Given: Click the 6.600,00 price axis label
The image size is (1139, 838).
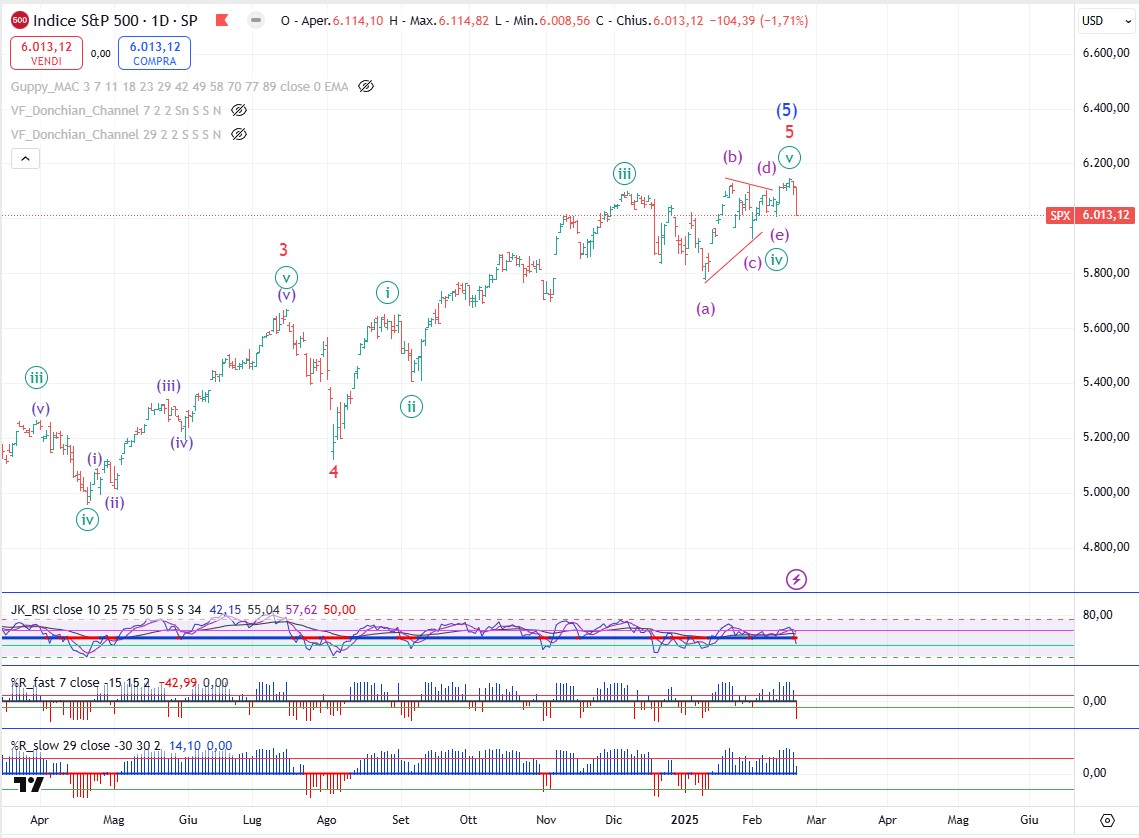Looking at the screenshot, I should [x=1106, y=53].
